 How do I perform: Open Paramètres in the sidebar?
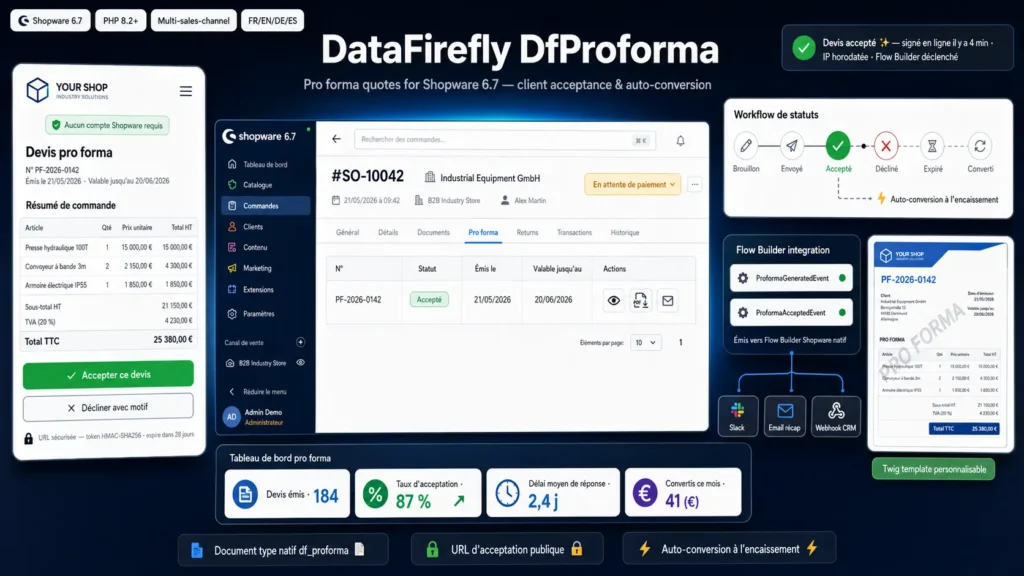(265, 313)
